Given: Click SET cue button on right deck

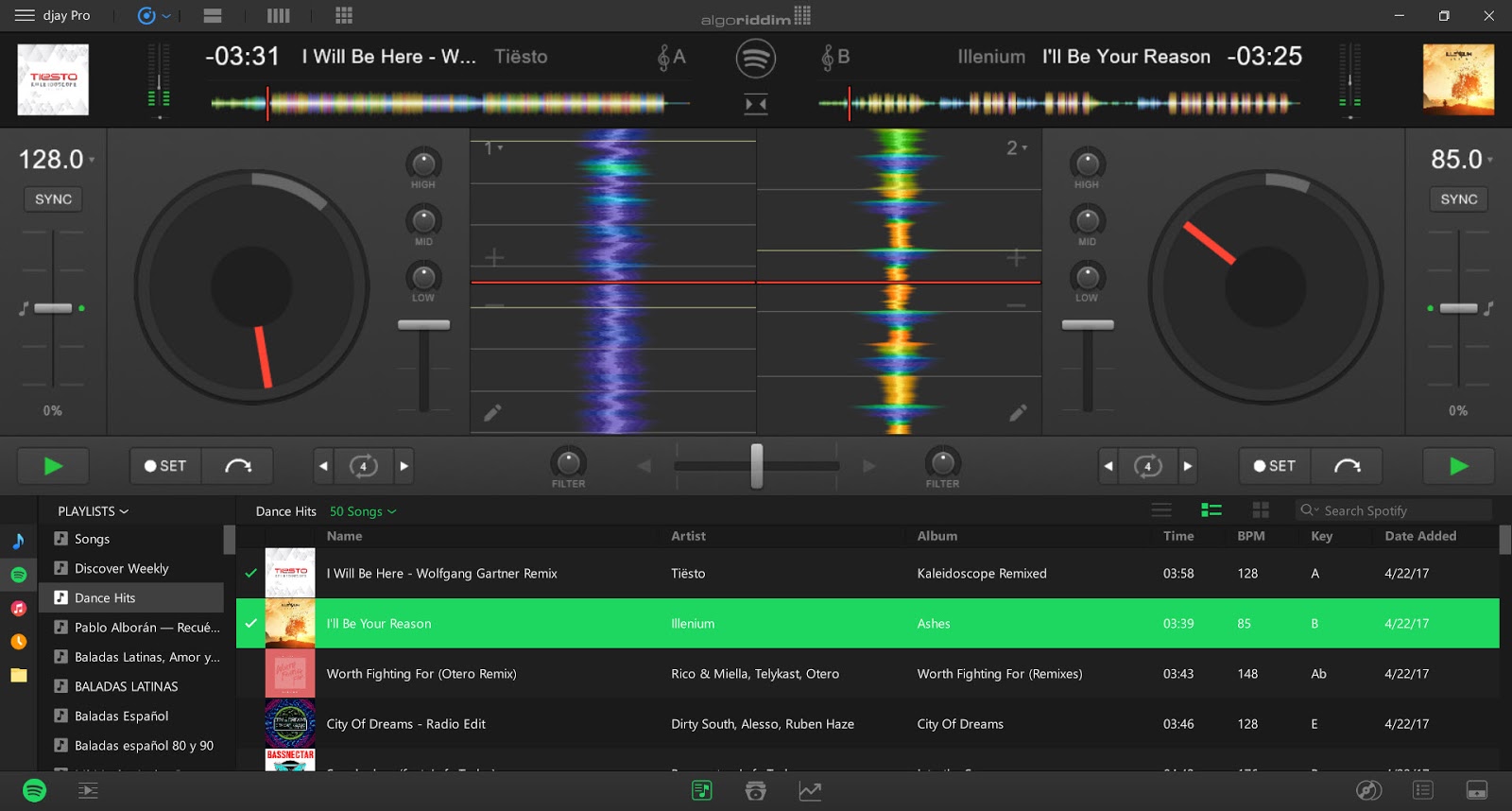Looking at the screenshot, I should pos(1275,466).
